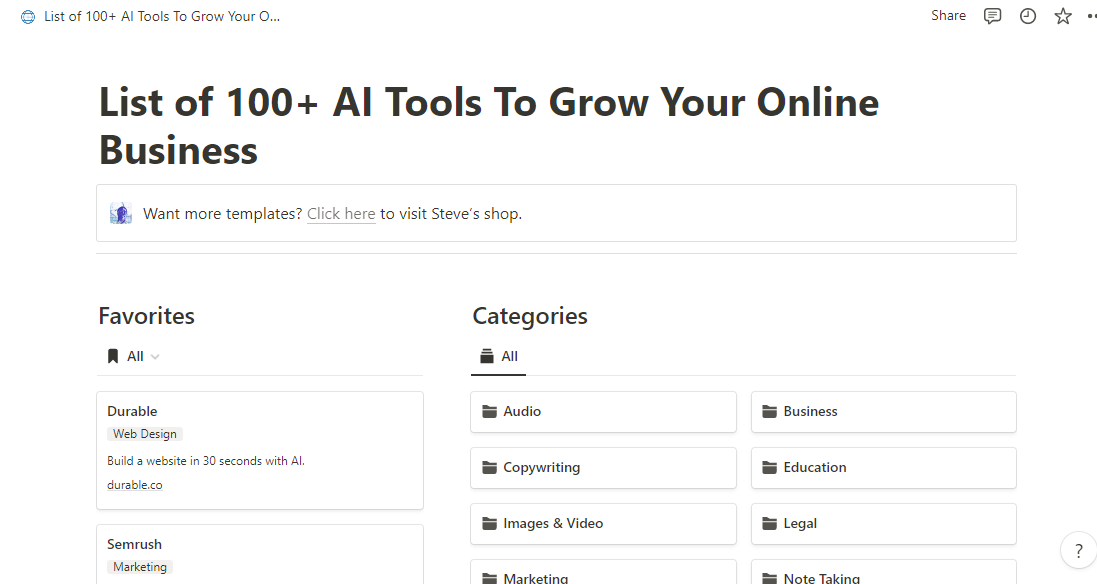Click the page title in the top breadcrumb
The width and height of the screenshot is (1097, 584).
tap(162, 16)
